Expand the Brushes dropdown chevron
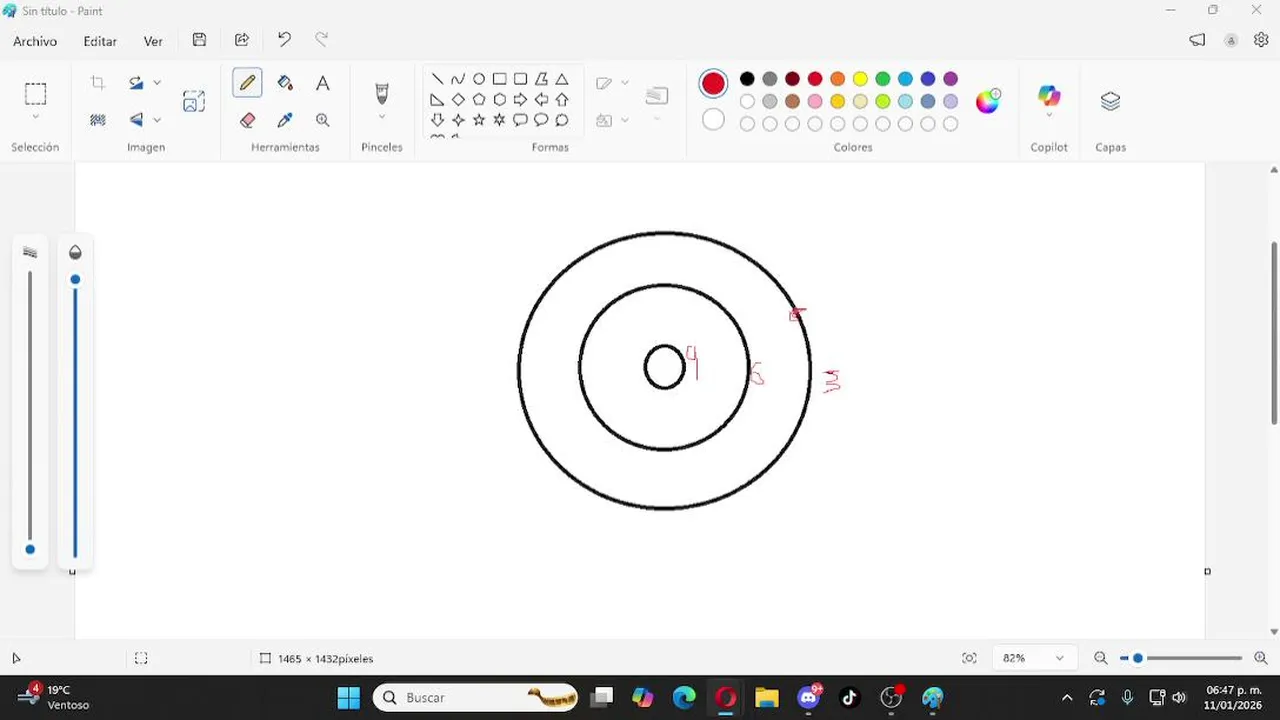1280x720 pixels. coord(381,117)
